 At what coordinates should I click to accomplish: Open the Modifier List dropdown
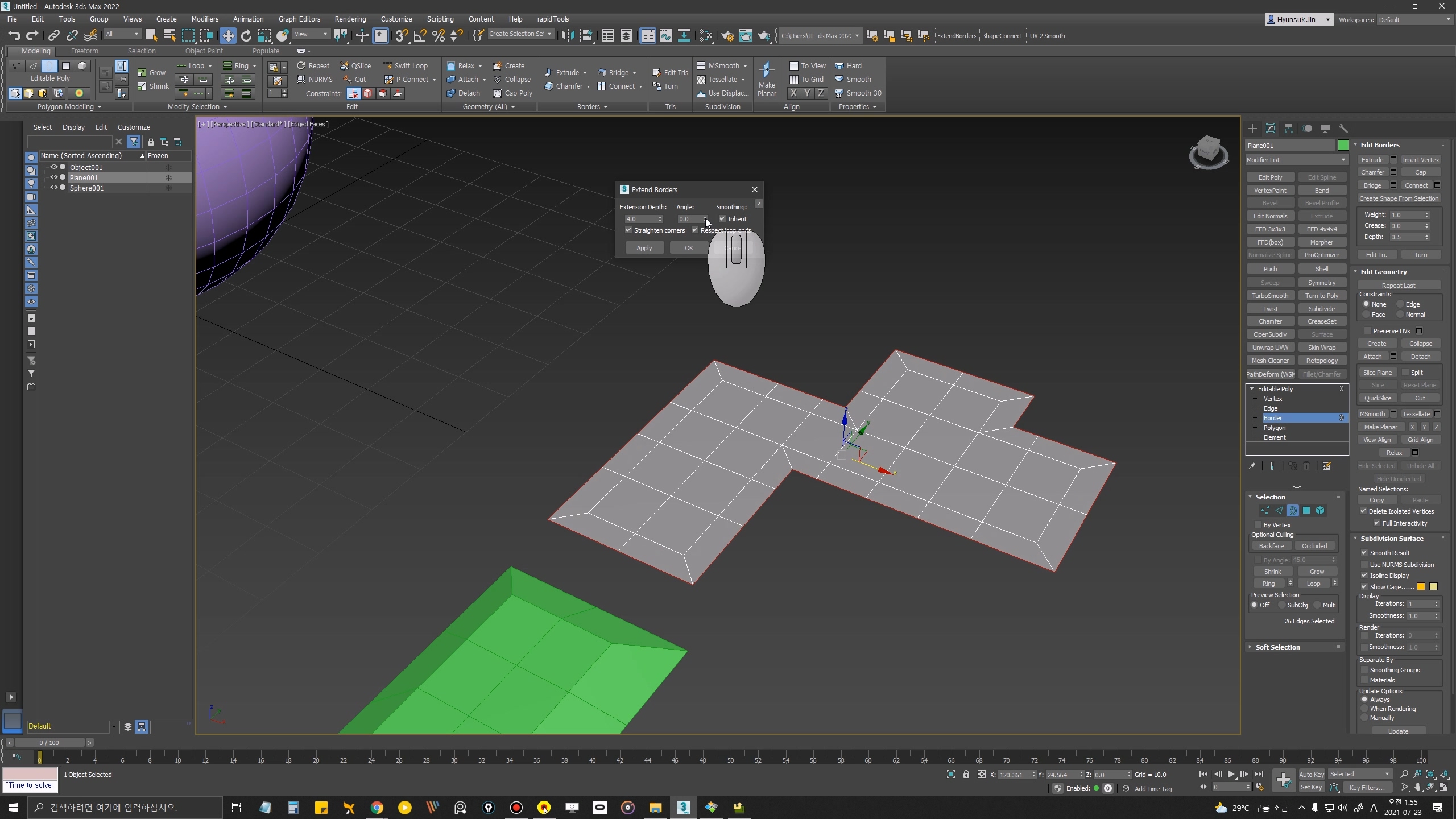[1296, 160]
